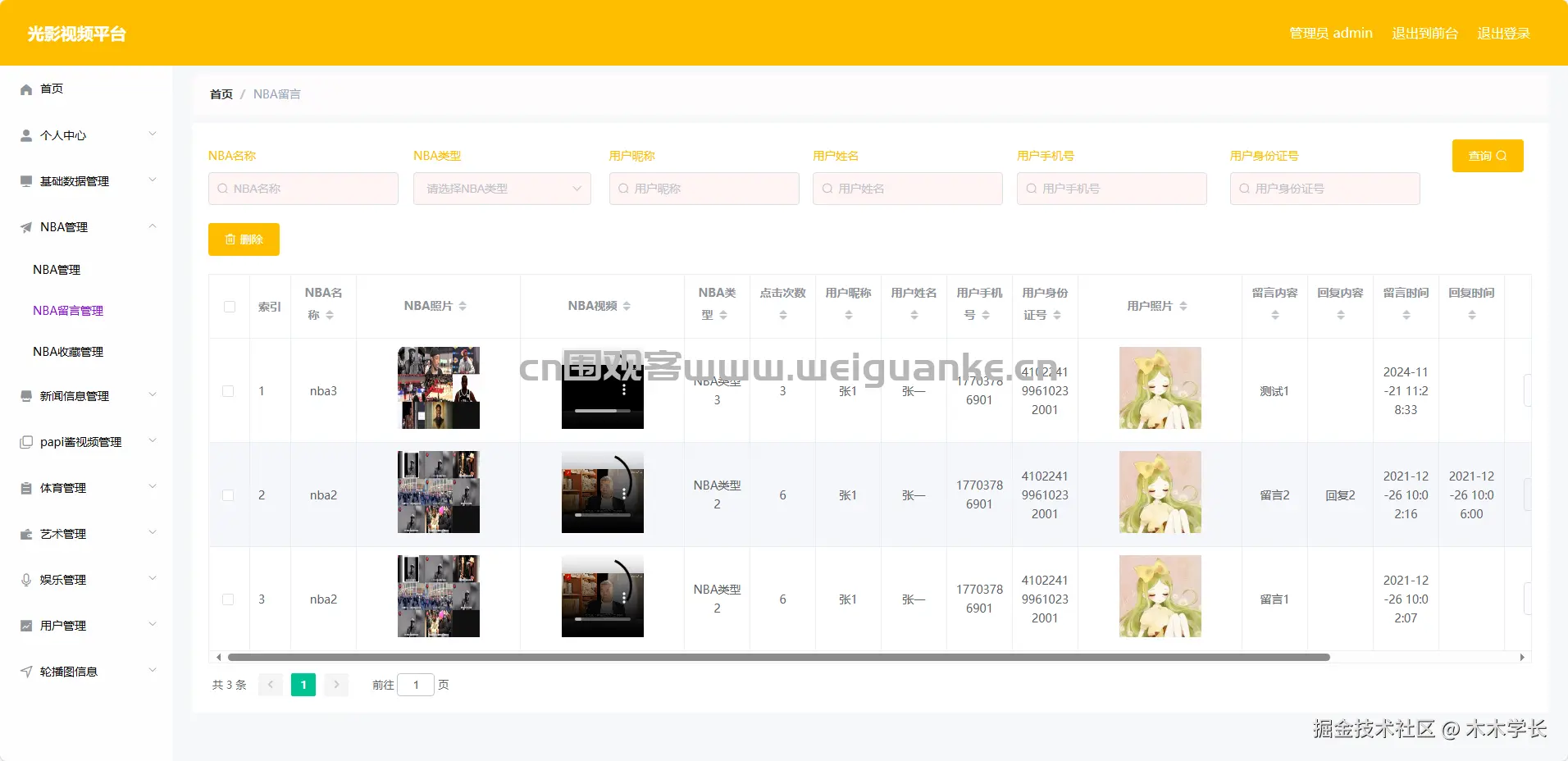Screen dimensions: 1568x761
Task: Click the 个人中心 person icon
Action: [x=26, y=135]
